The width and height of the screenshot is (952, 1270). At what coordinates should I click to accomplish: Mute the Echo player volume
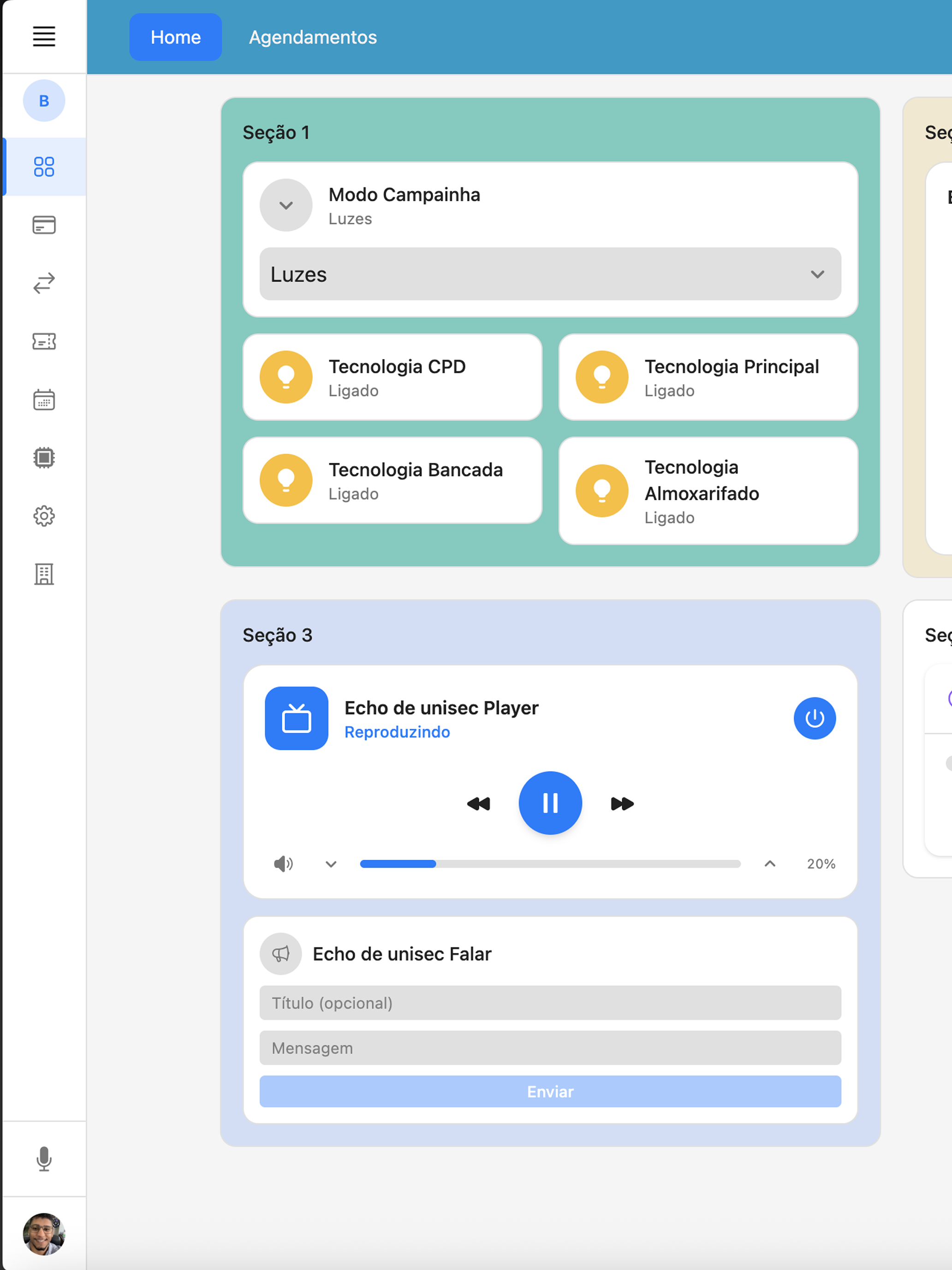pos(284,863)
